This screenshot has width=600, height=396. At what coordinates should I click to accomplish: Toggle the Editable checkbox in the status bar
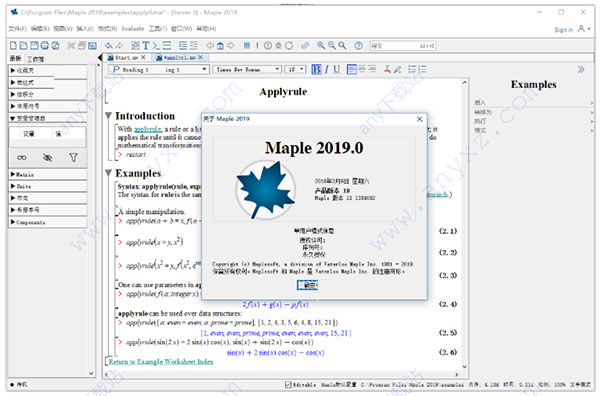point(289,384)
